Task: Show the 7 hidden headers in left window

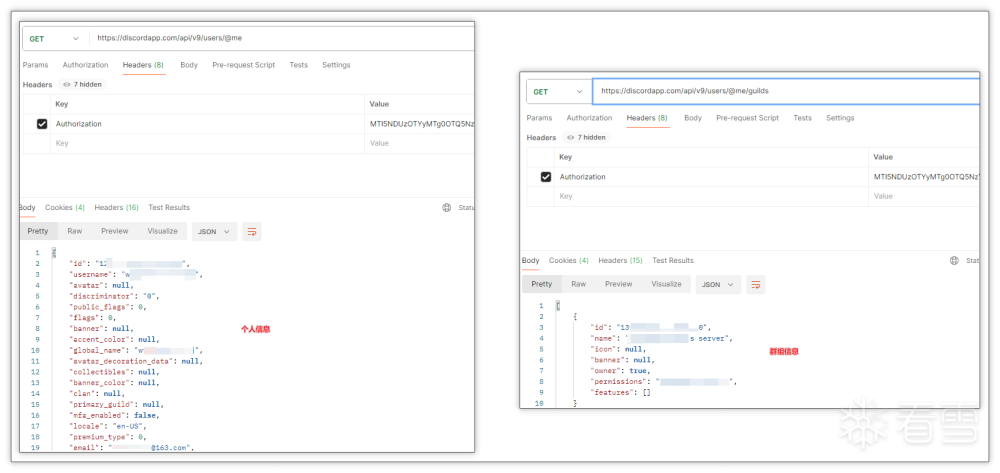Action: (82, 84)
